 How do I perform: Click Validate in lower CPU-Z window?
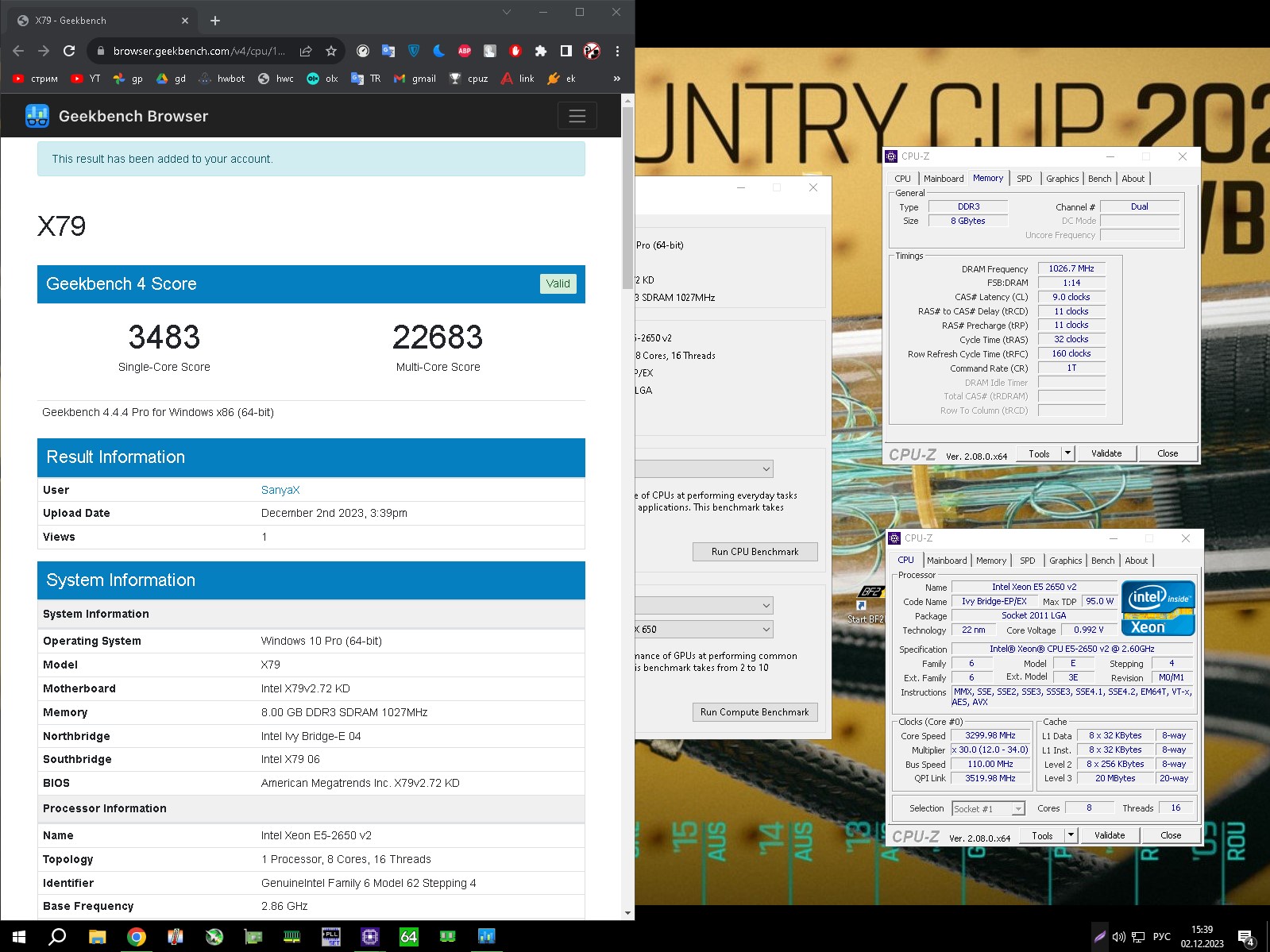1110,835
